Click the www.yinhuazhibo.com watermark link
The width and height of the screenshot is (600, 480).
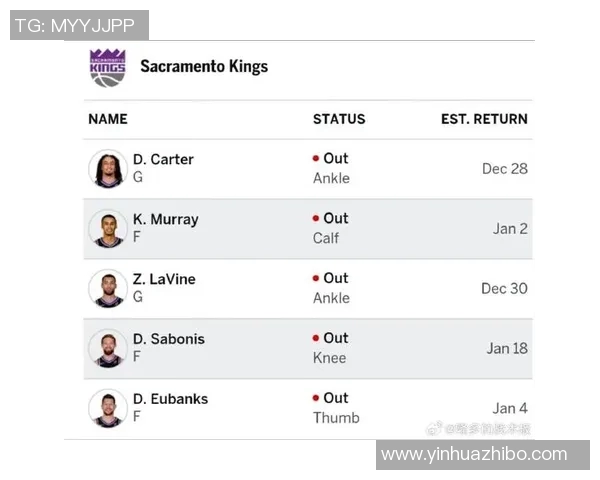[x=474, y=455]
